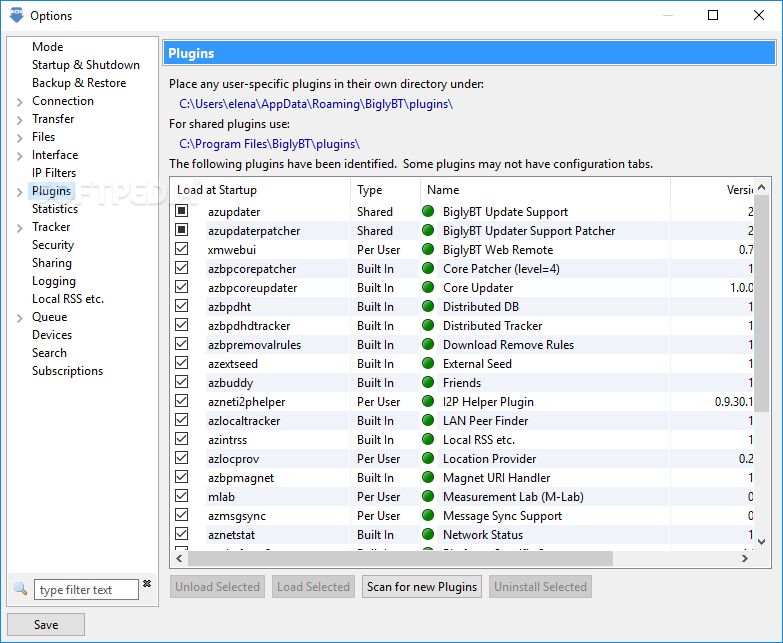Go to IP Filters section
This screenshot has width=783, height=643.
click(54, 172)
